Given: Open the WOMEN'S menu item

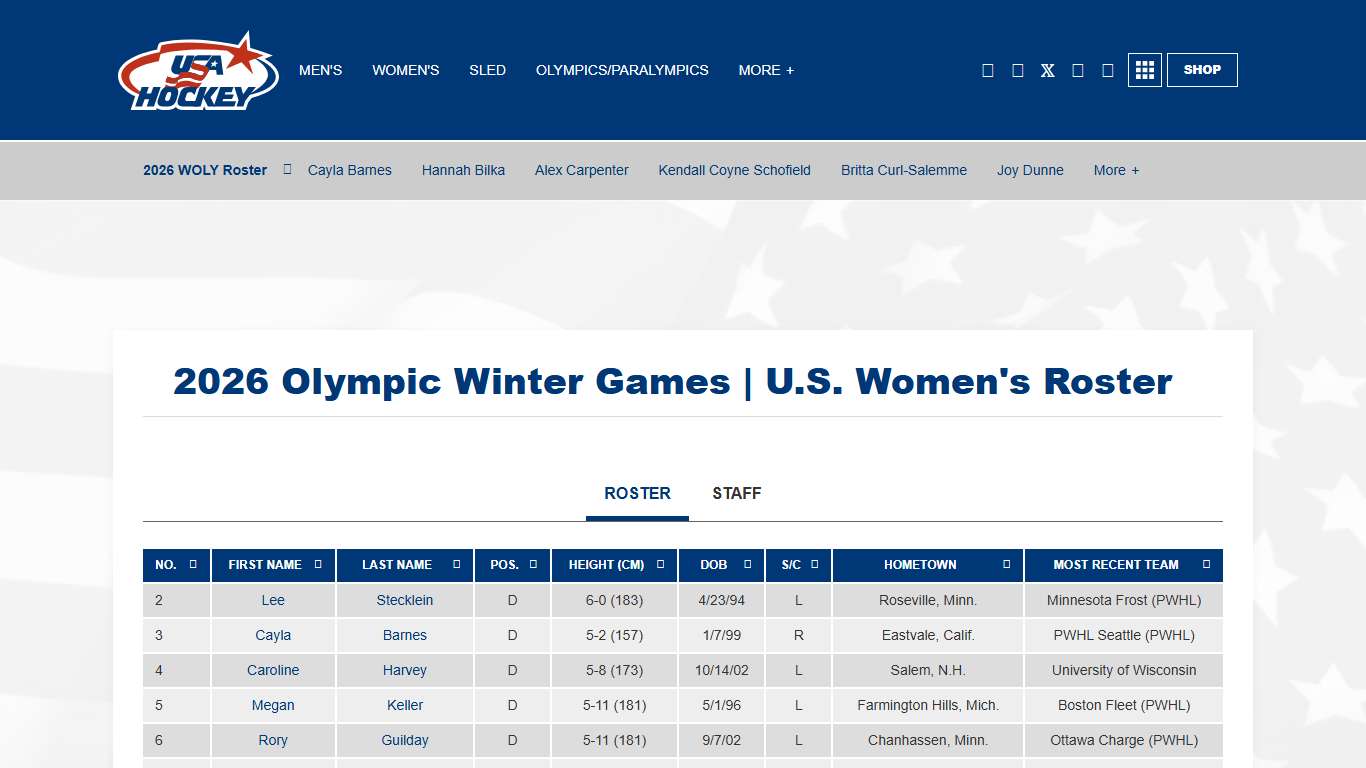Looking at the screenshot, I should [x=405, y=70].
